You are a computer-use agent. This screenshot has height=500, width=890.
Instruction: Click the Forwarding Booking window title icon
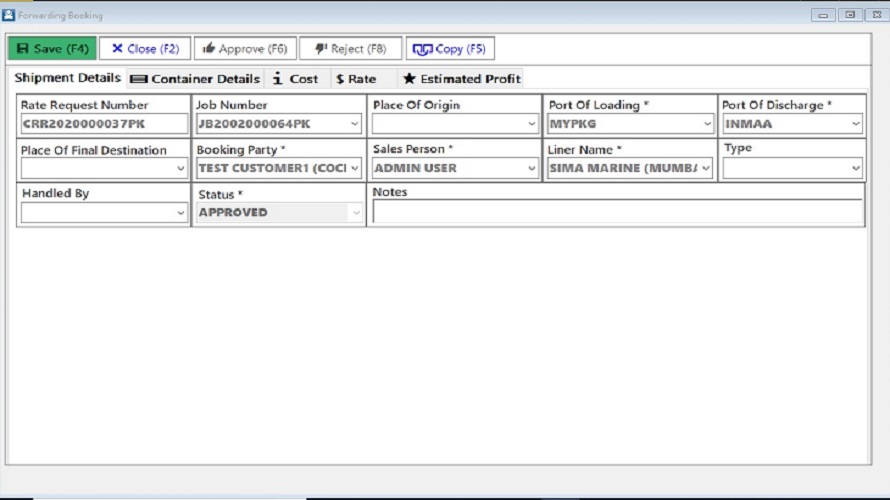coord(9,15)
